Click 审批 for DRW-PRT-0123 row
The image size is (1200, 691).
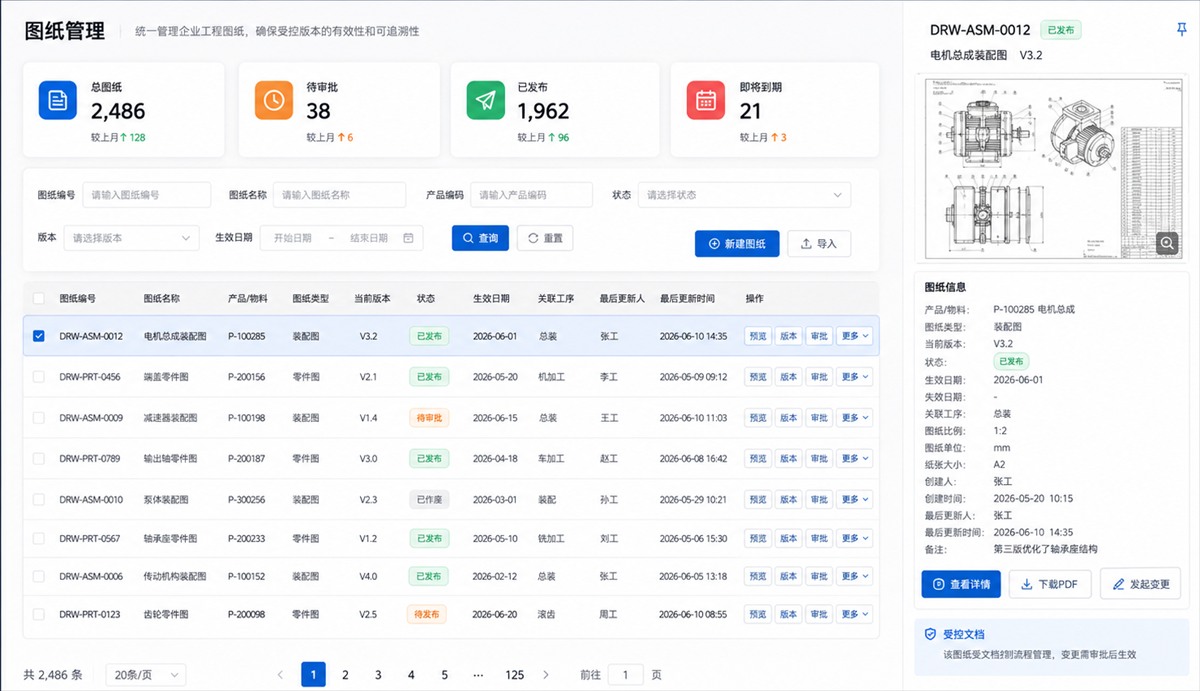819,614
